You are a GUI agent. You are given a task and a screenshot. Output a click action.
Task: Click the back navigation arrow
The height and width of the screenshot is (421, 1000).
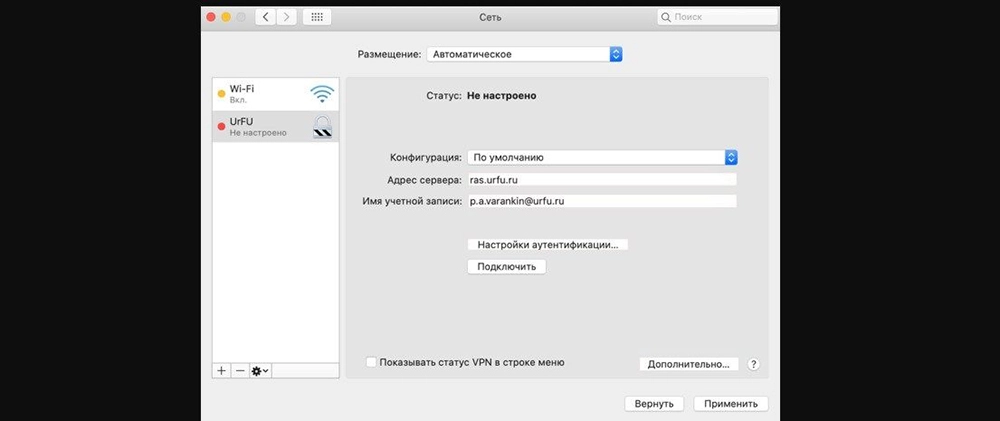pyautogui.click(x=266, y=18)
